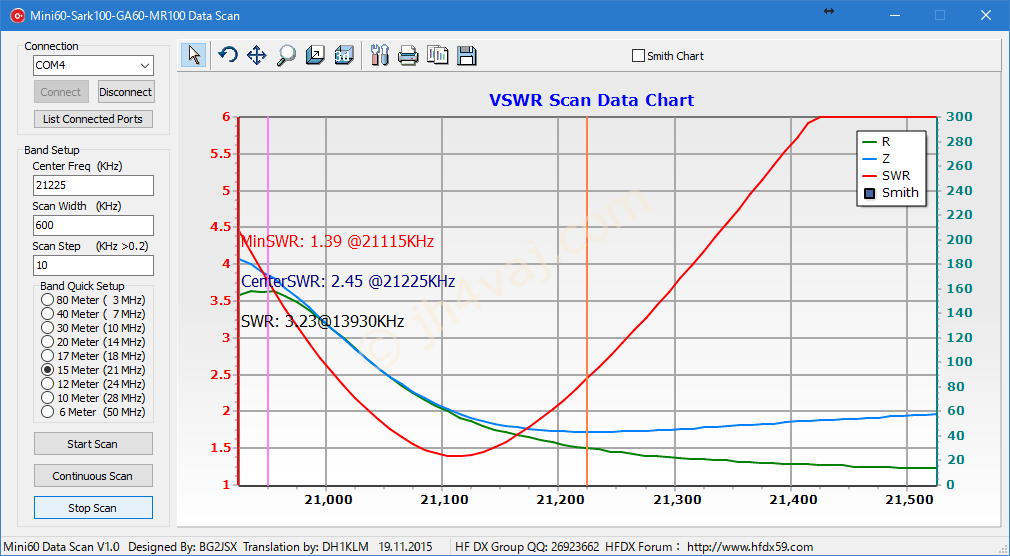Select the magnifier zoom tool
This screenshot has width=1010, height=556.
pyautogui.click(x=285, y=55)
